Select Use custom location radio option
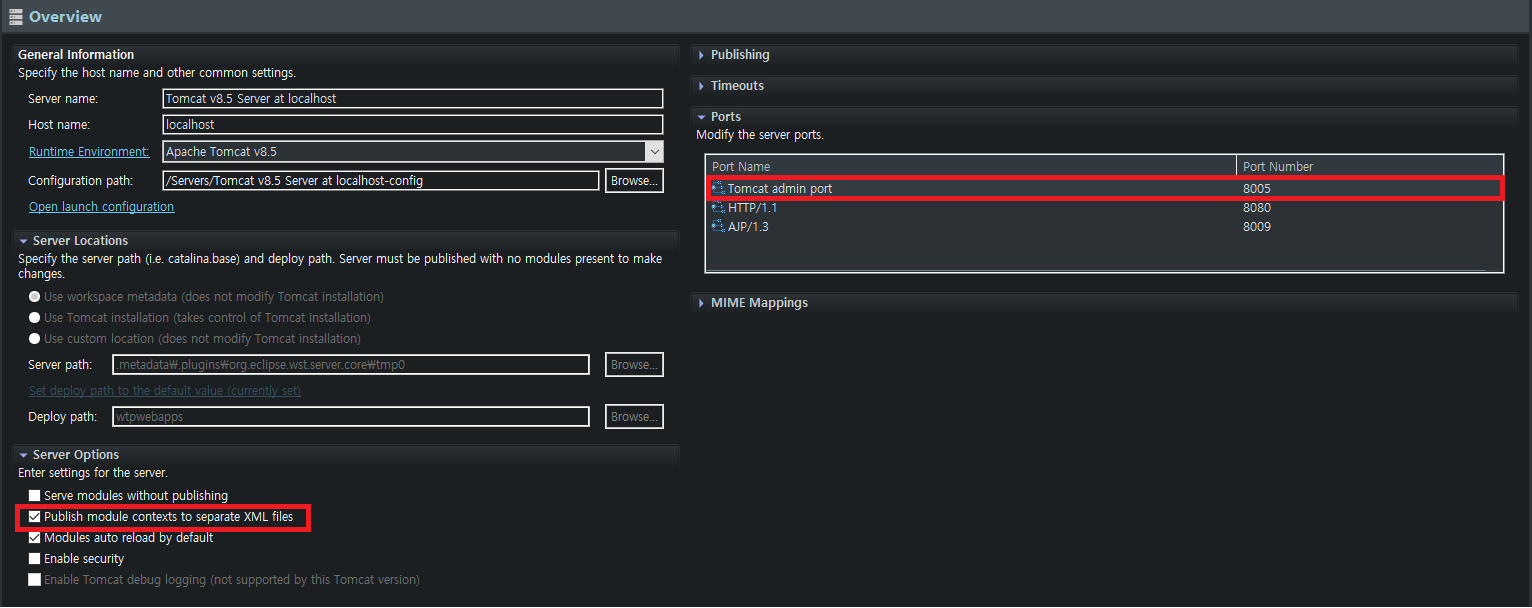 pyautogui.click(x=35, y=339)
